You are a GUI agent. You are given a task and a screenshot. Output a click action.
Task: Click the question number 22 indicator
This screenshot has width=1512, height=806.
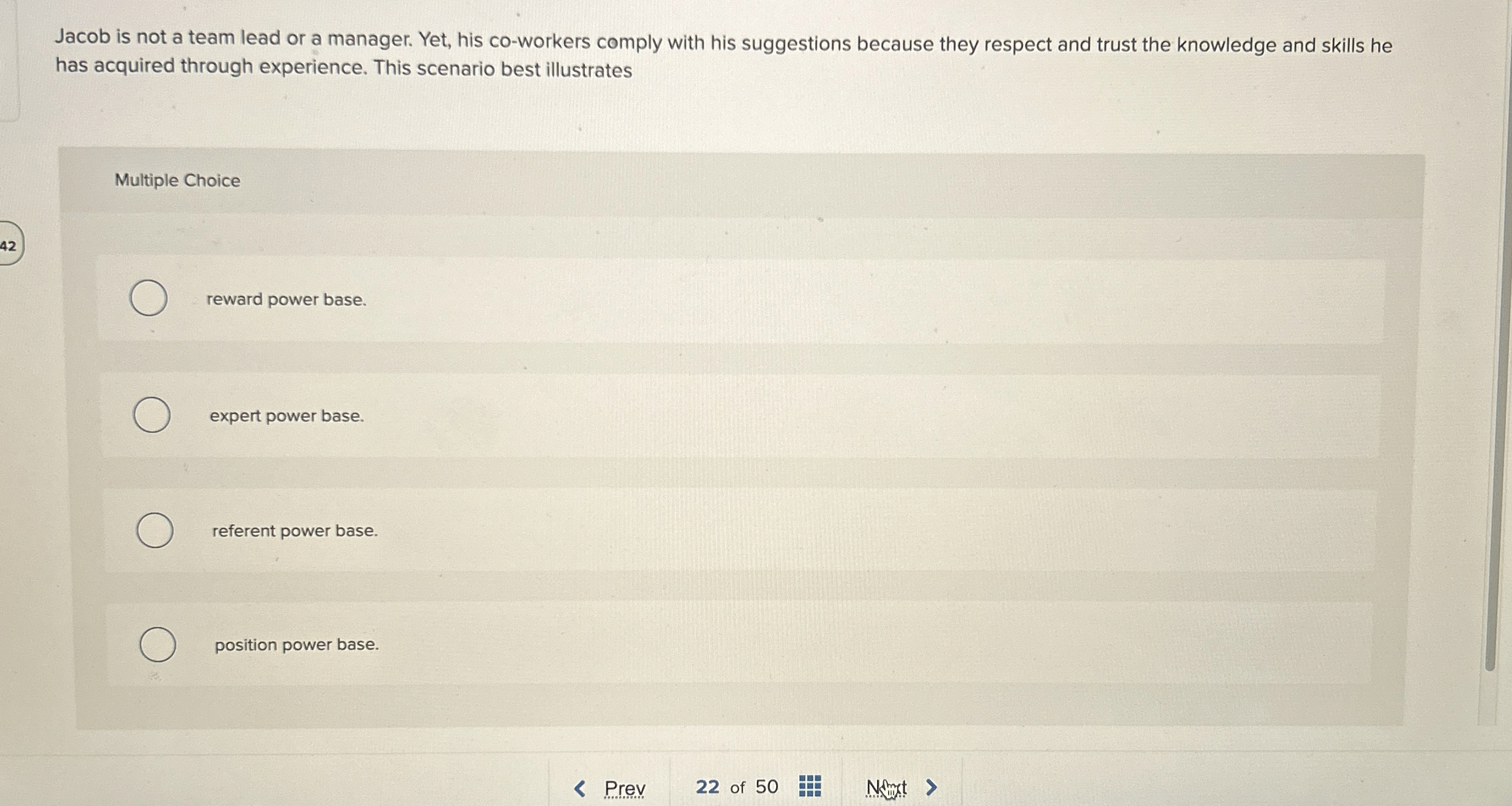pos(707,786)
